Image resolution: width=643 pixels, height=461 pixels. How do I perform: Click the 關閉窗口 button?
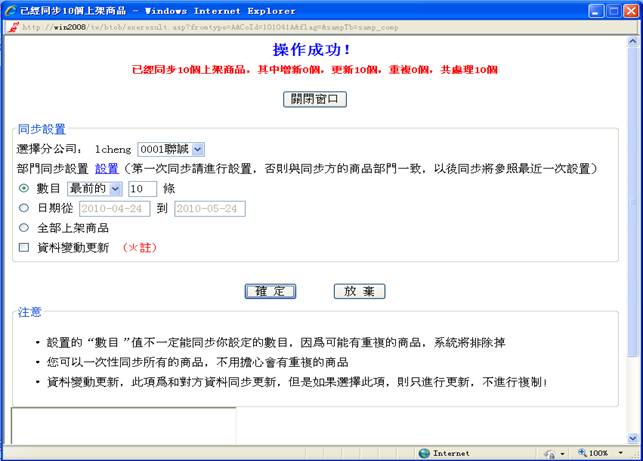[x=316, y=99]
